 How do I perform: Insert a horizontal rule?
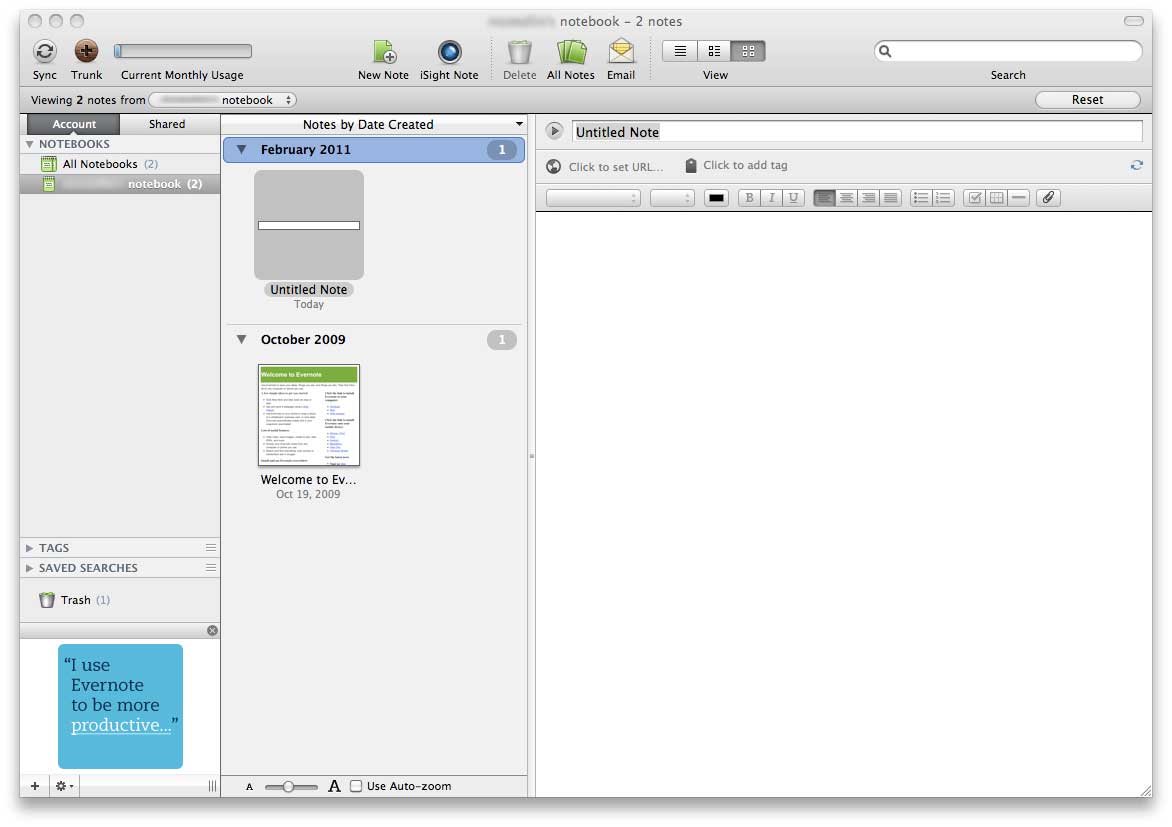point(1018,198)
